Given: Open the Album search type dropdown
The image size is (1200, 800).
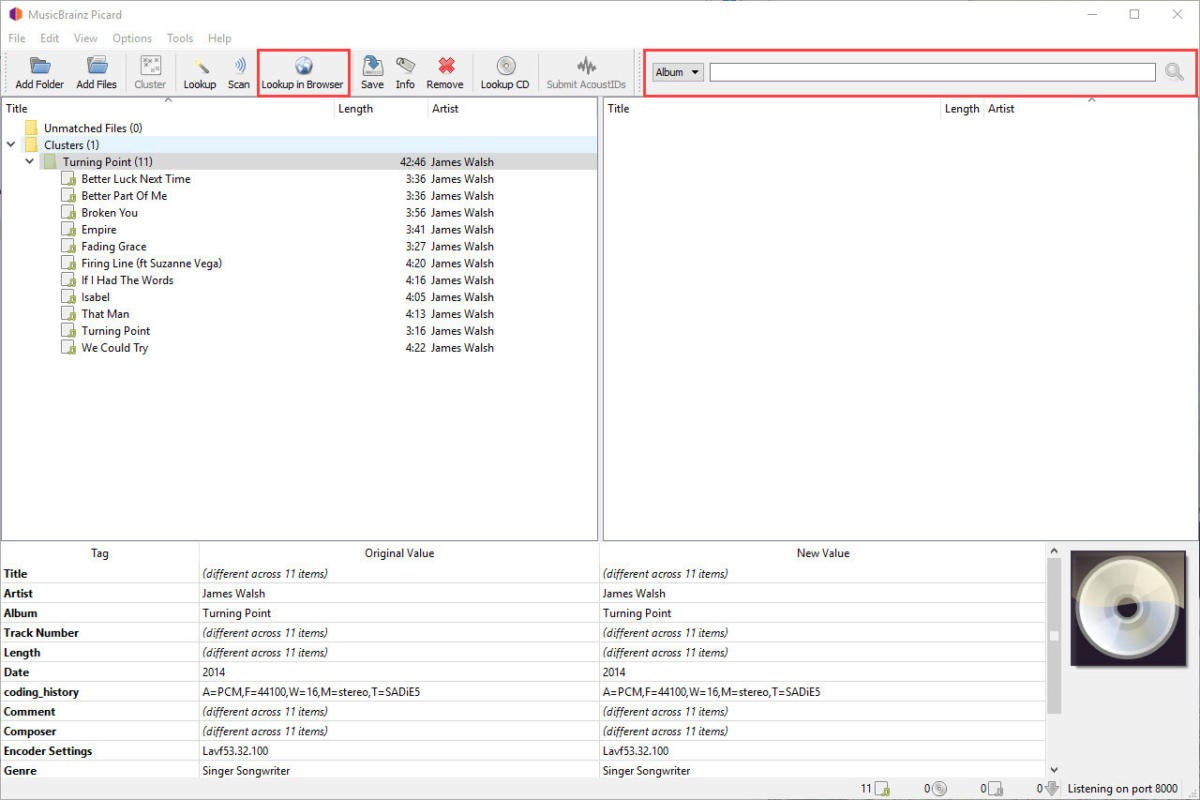Looking at the screenshot, I should [x=678, y=72].
